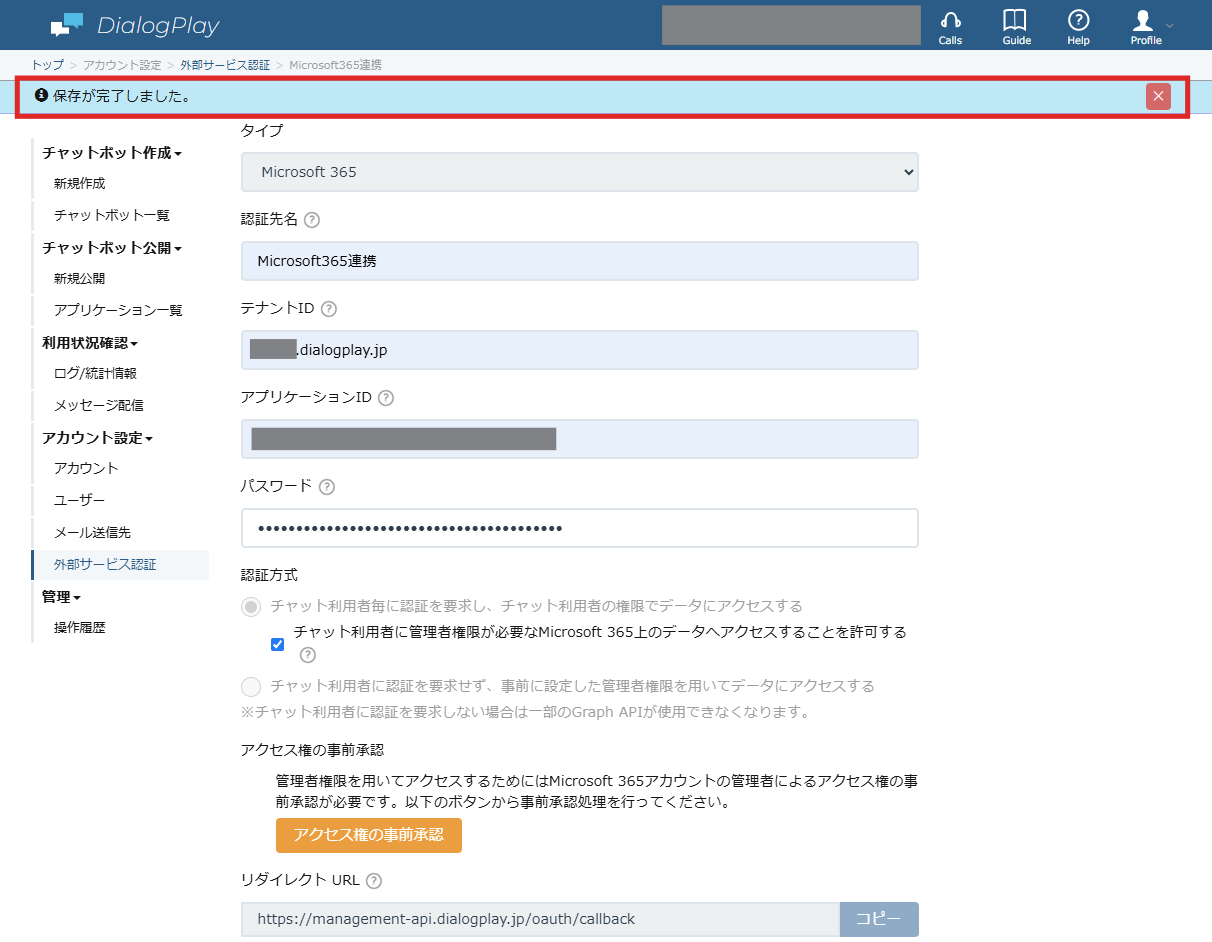Open the Guide book icon
This screenshot has width=1212, height=942.
tap(1016, 26)
